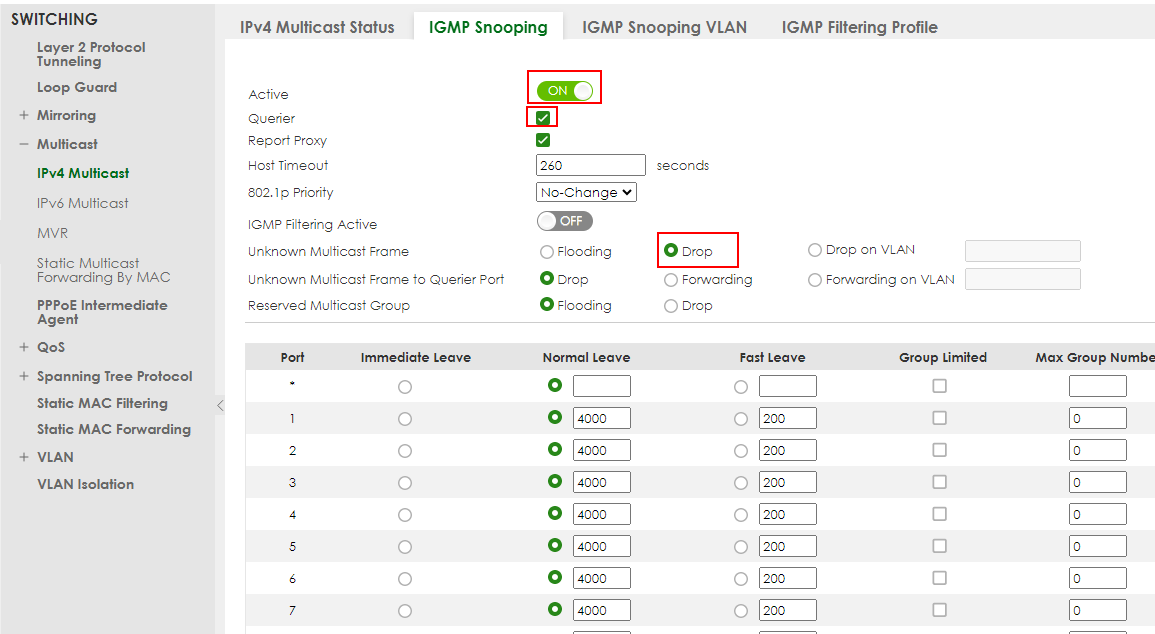
Task: Enable the IGMP Filtering Active toggle
Action: tap(564, 220)
